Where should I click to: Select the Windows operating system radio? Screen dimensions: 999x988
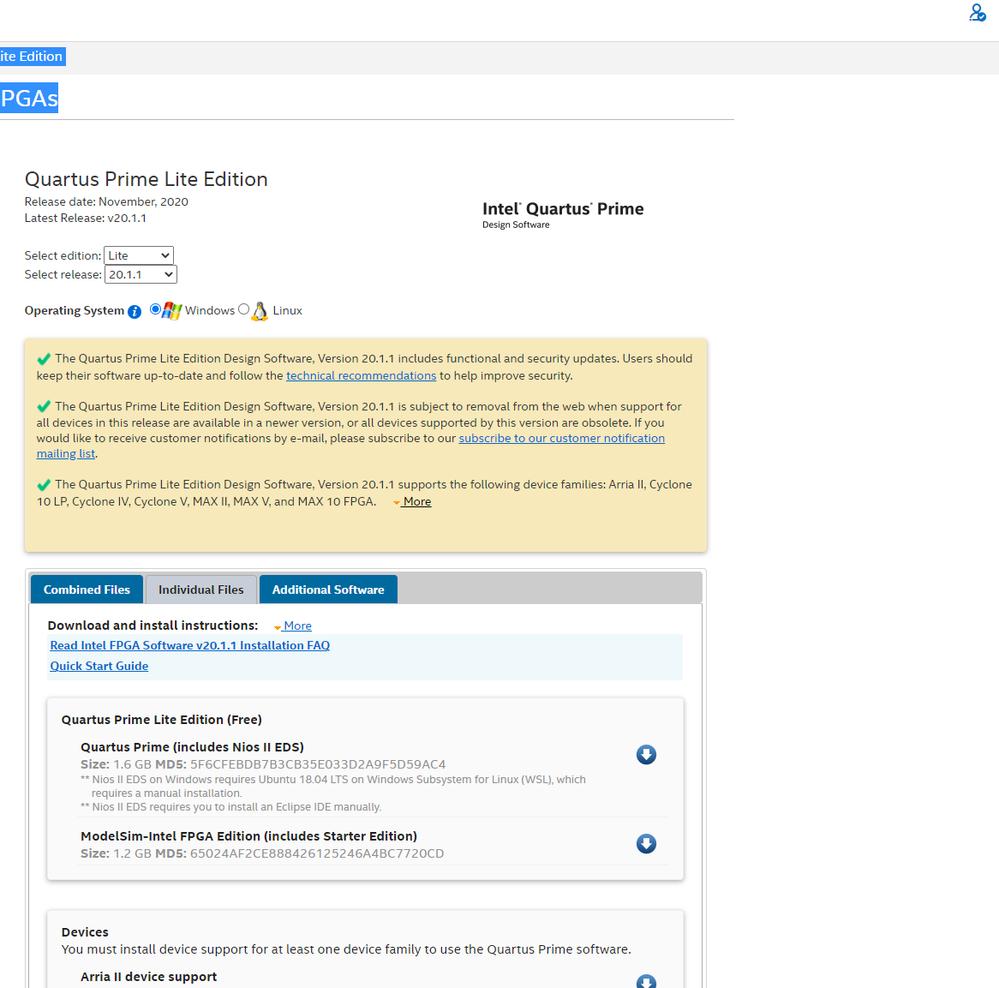coord(155,309)
